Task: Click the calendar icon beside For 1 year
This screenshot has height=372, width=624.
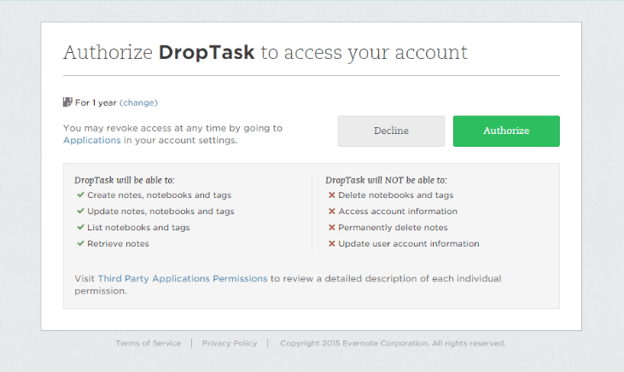Action: click(68, 102)
